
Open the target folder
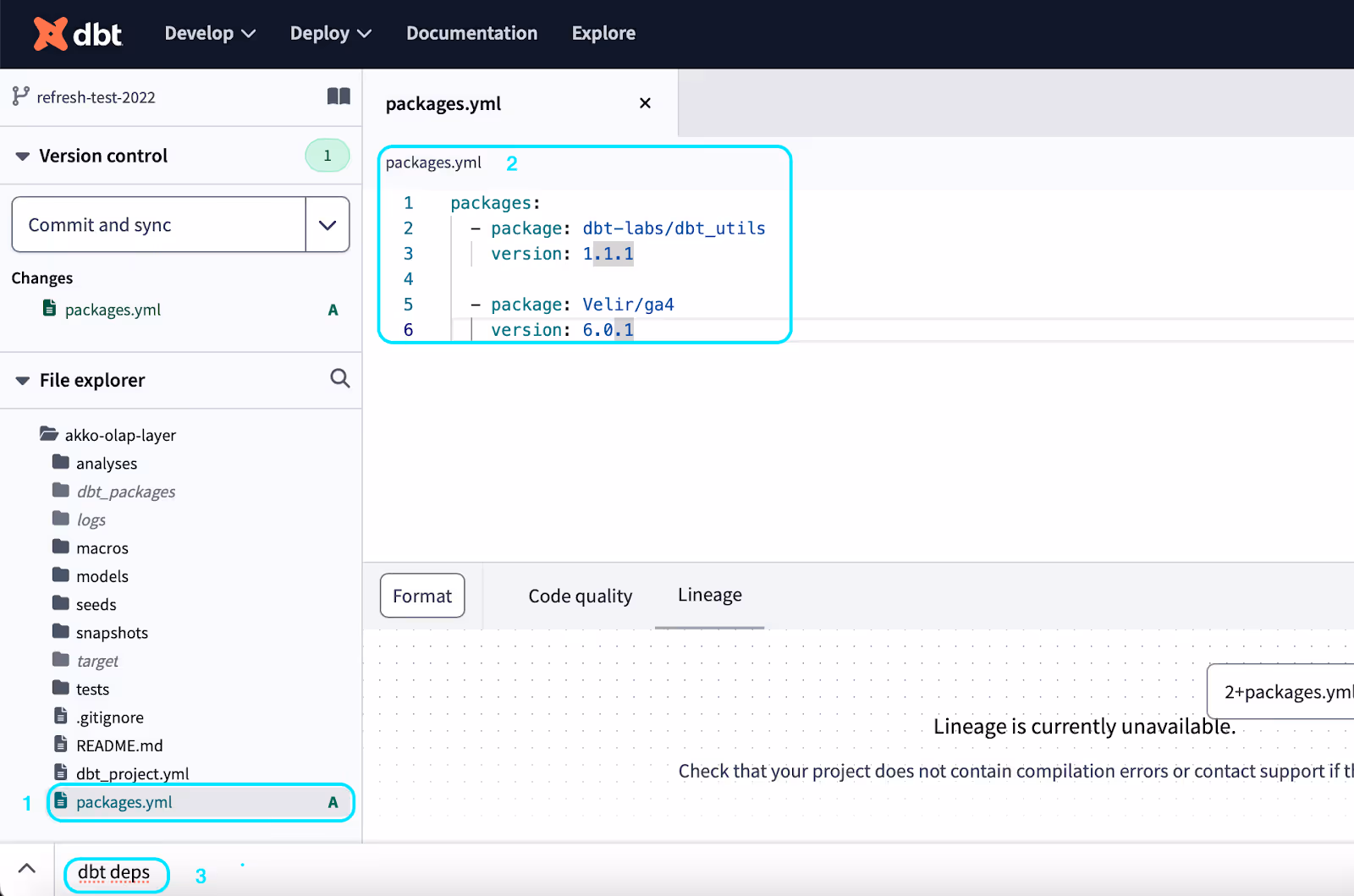point(97,661)
